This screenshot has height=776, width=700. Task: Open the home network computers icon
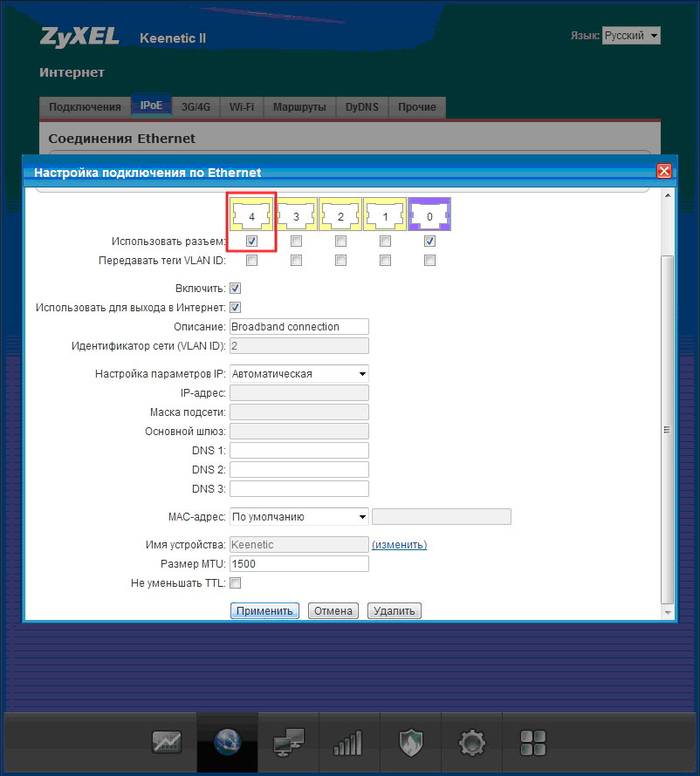287,742
